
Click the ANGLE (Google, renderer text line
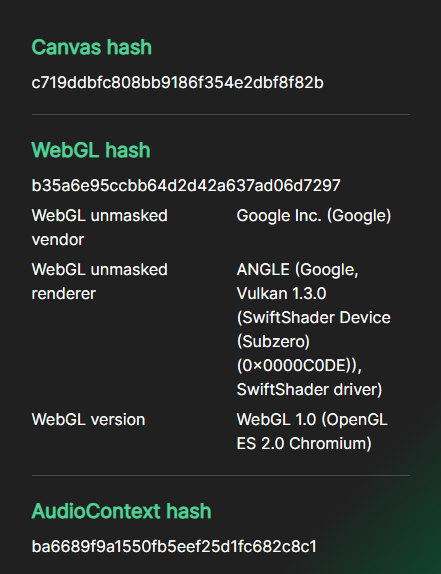click(297, 270)
